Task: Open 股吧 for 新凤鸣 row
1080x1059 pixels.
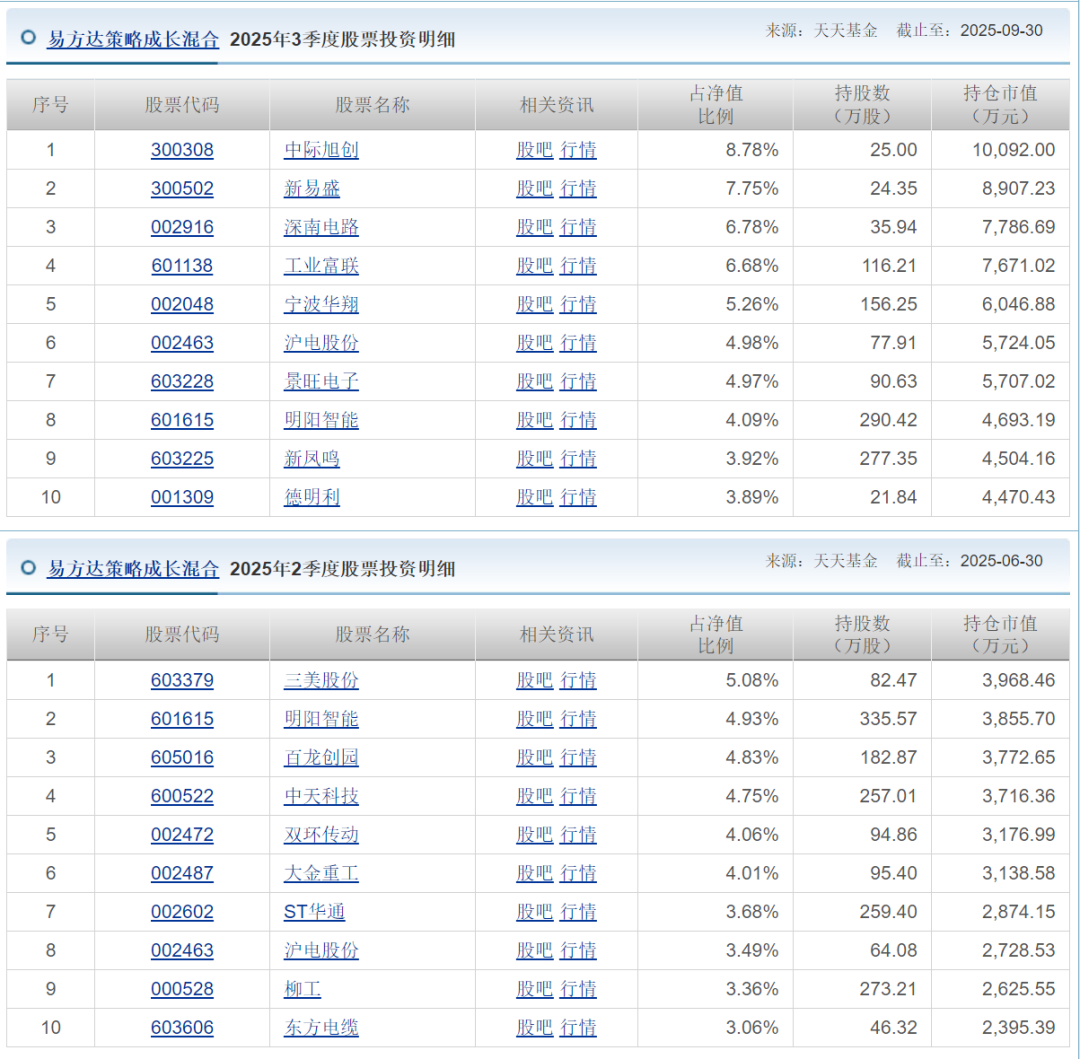Action: pyautogui.click(x=534, y=459)
